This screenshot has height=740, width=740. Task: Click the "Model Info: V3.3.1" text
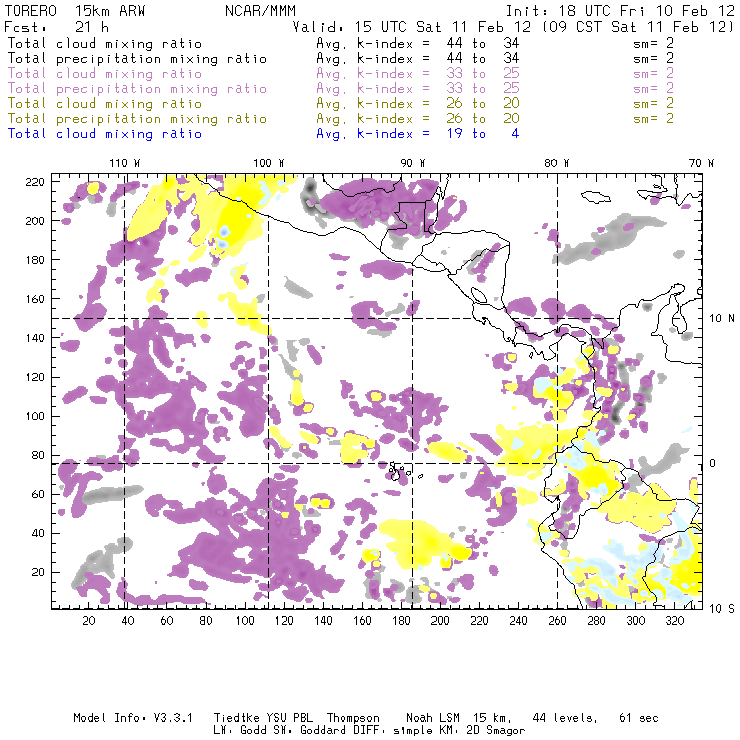(x=133, y=718)
